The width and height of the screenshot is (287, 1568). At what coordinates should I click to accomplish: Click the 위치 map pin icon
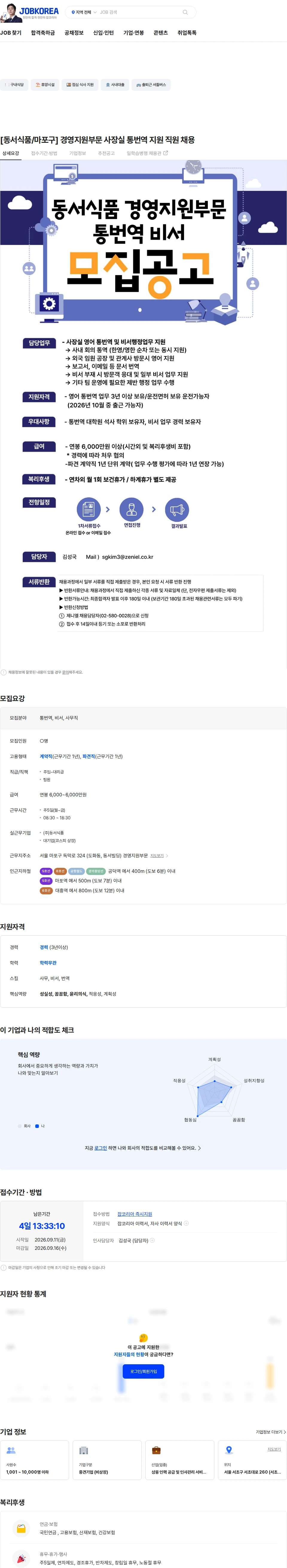point(229,1450)
